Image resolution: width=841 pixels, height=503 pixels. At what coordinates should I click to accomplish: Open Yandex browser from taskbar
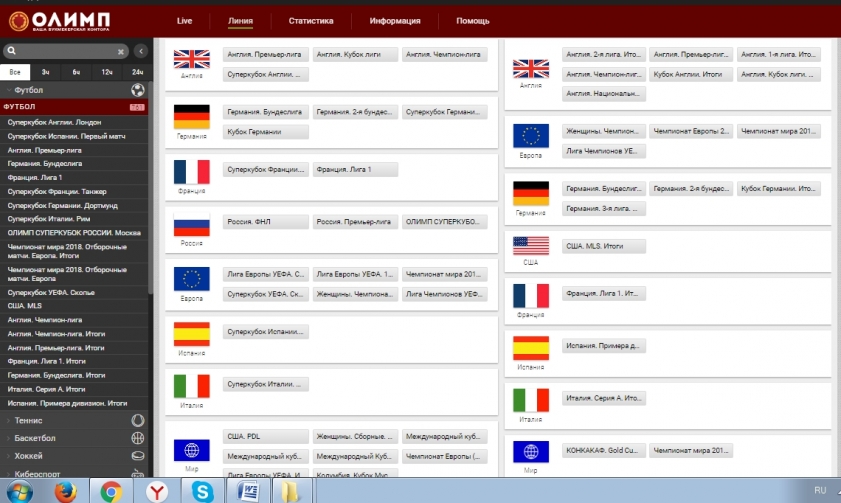157,492
